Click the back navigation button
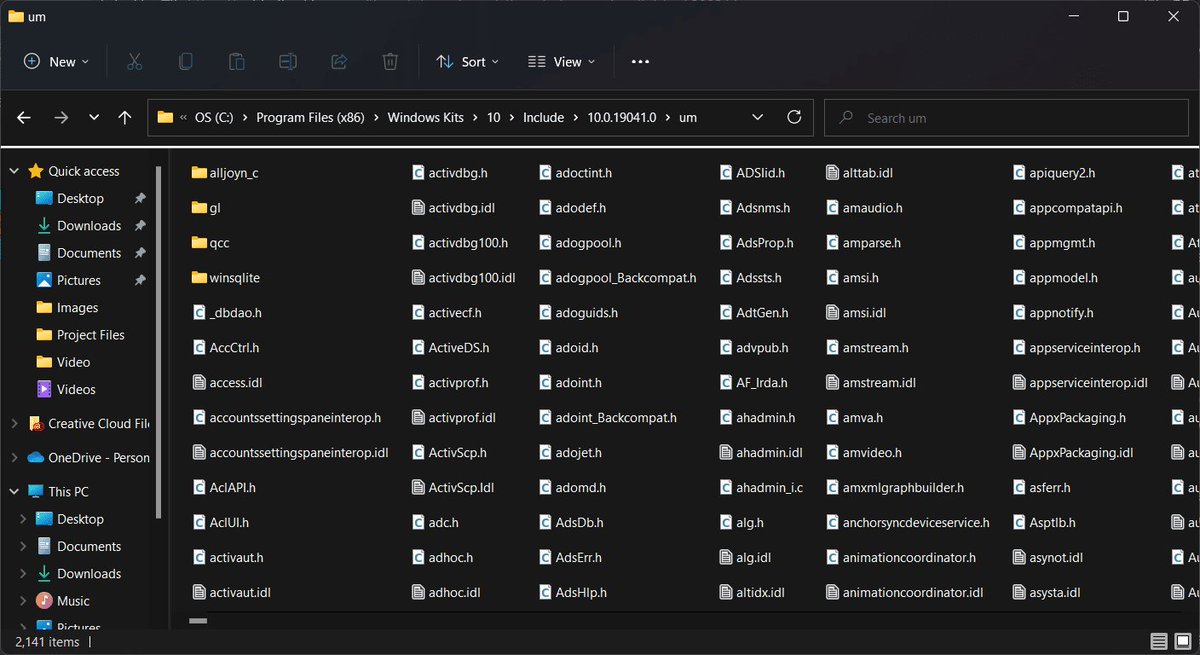Screen dimensions: 1200x655 click(23, 117)
